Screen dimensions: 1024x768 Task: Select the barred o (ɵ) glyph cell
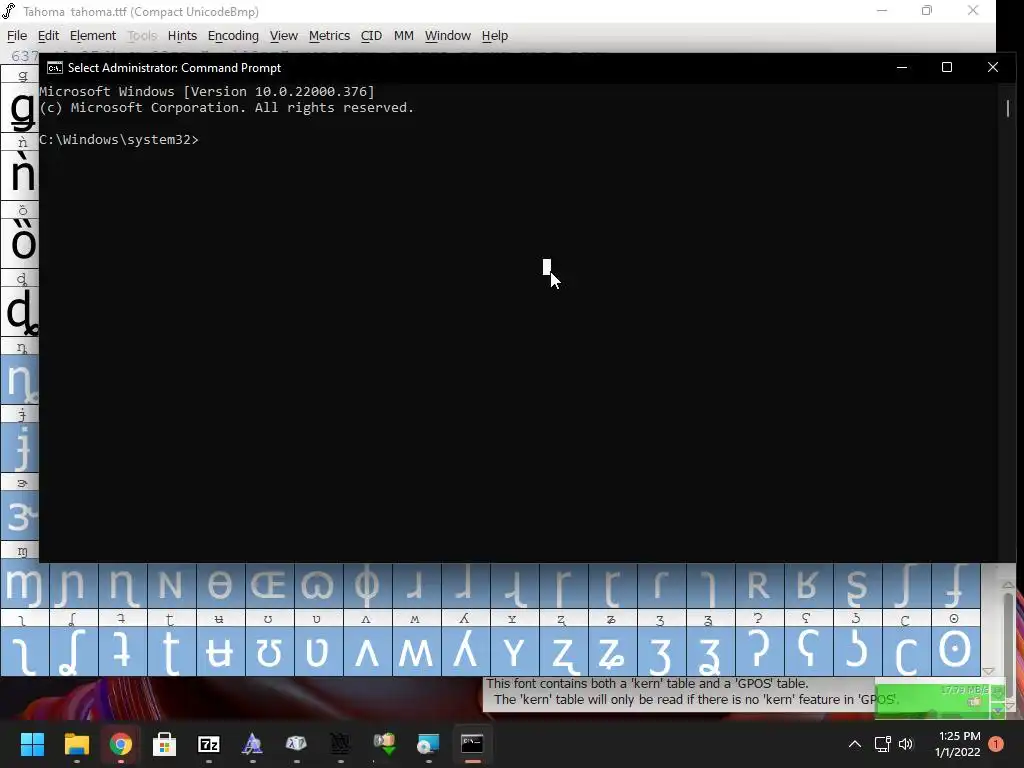[219, 584]
